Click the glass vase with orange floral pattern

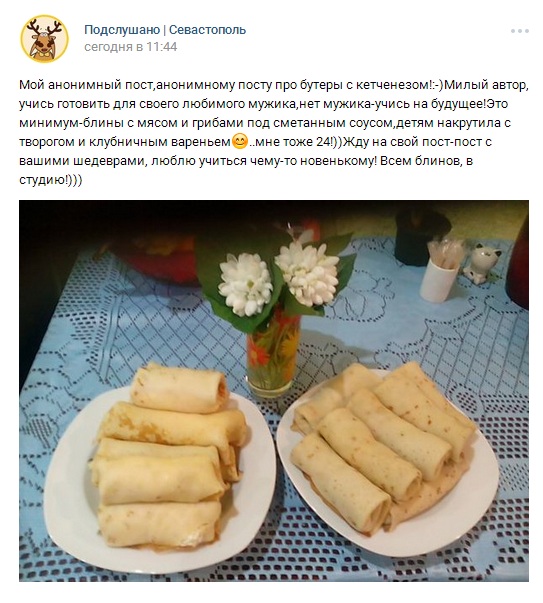273,354
